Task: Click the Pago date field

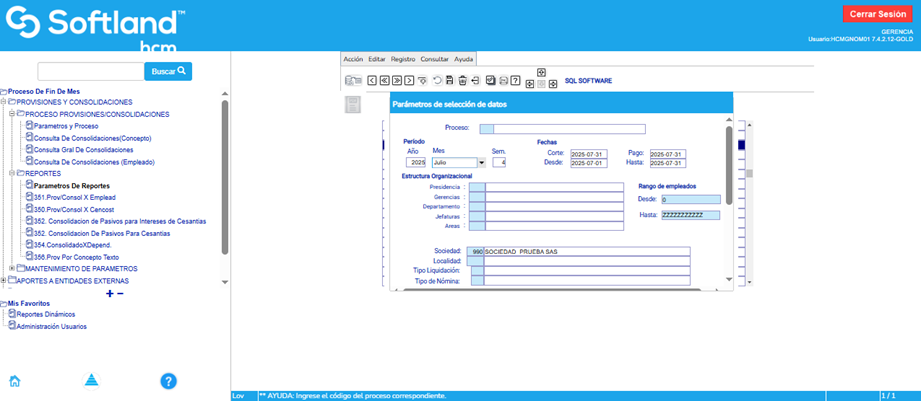Action: point(668,154)
